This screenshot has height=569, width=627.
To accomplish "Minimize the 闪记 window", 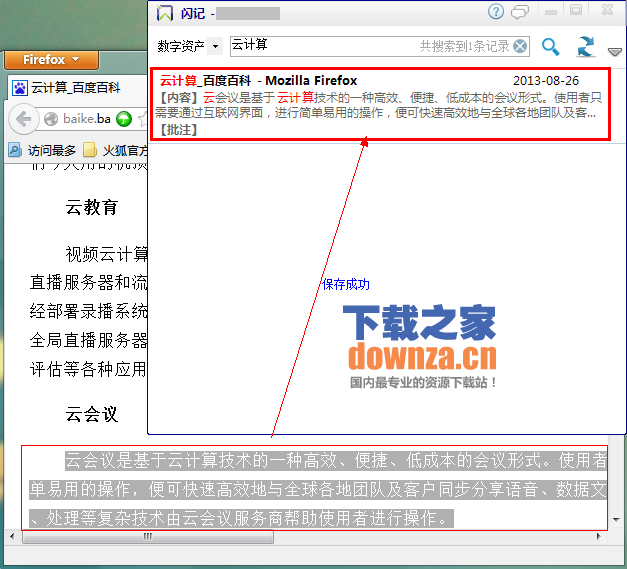I will (551, 11).
